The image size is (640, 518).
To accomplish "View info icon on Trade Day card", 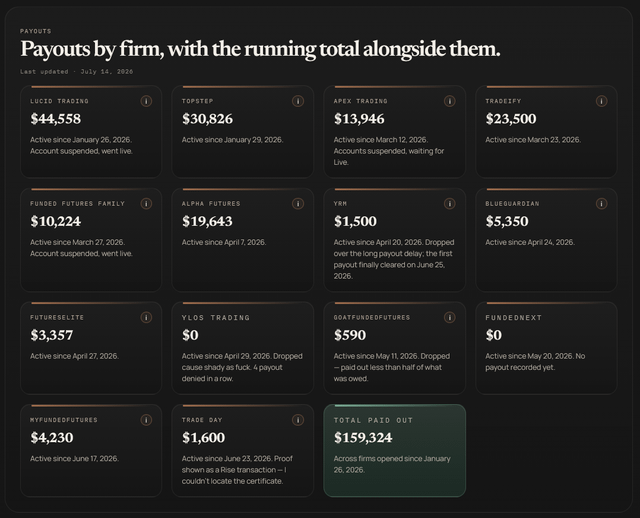I will tap(298, 420).
